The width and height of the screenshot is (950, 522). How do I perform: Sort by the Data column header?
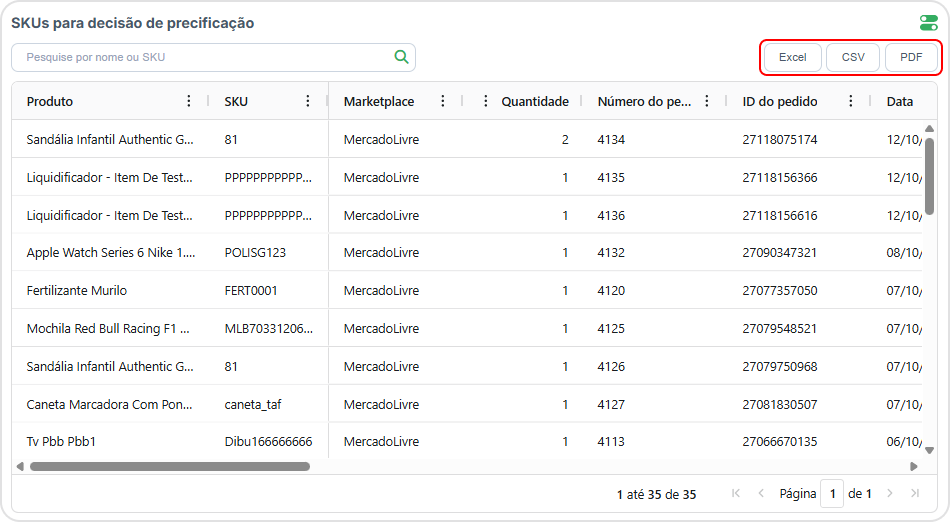click(x=900, y=101)
